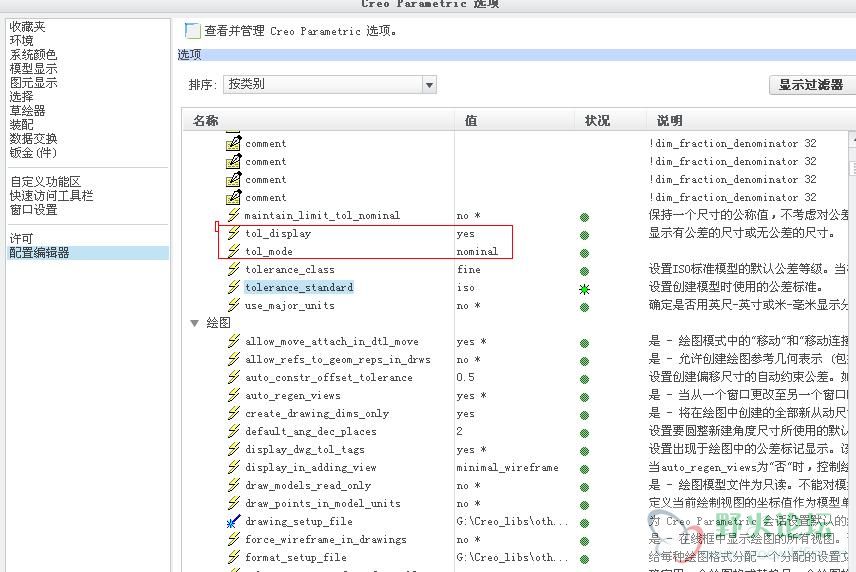Screen dimensions: 856x572
Task: Click the wand icon beside drawing_setup_file
Action: 234,521
